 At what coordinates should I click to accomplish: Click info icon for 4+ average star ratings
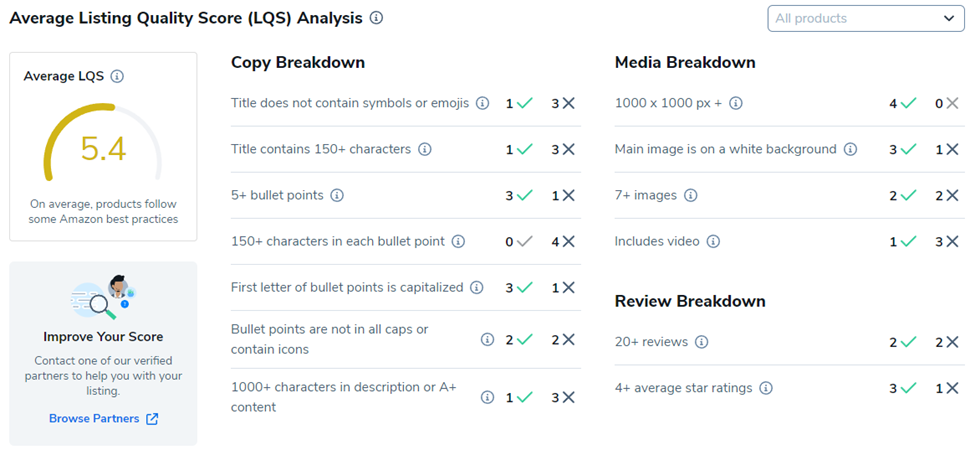point(765,388)
